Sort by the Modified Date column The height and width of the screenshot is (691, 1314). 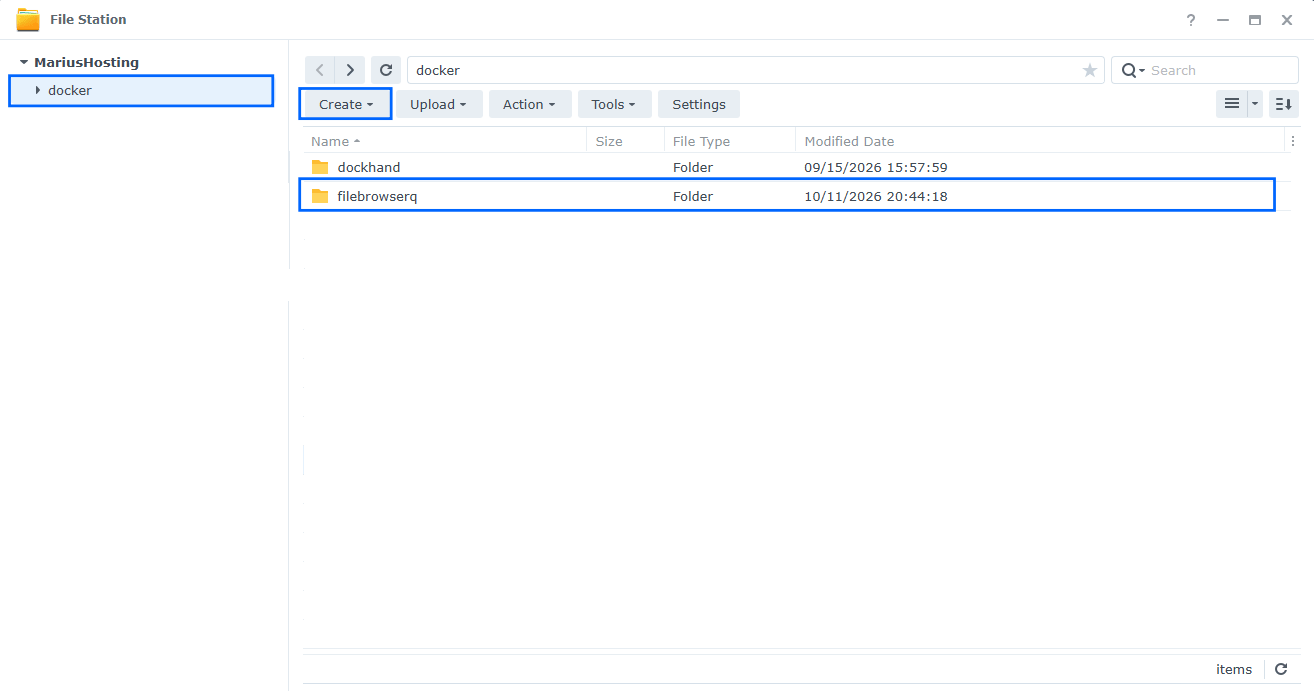point(1040,141)
